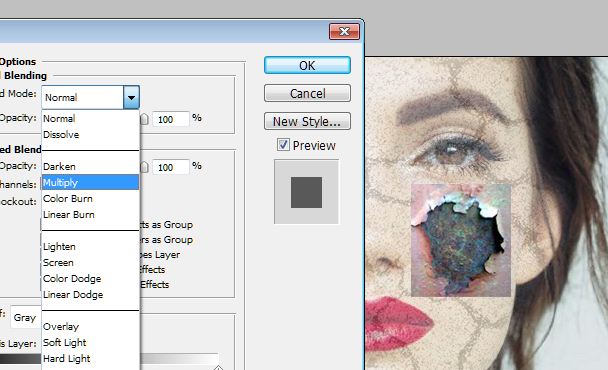Choose Linear Burn blend mode
The height and width of the screenshot is (370, 608).
point(90,214)
